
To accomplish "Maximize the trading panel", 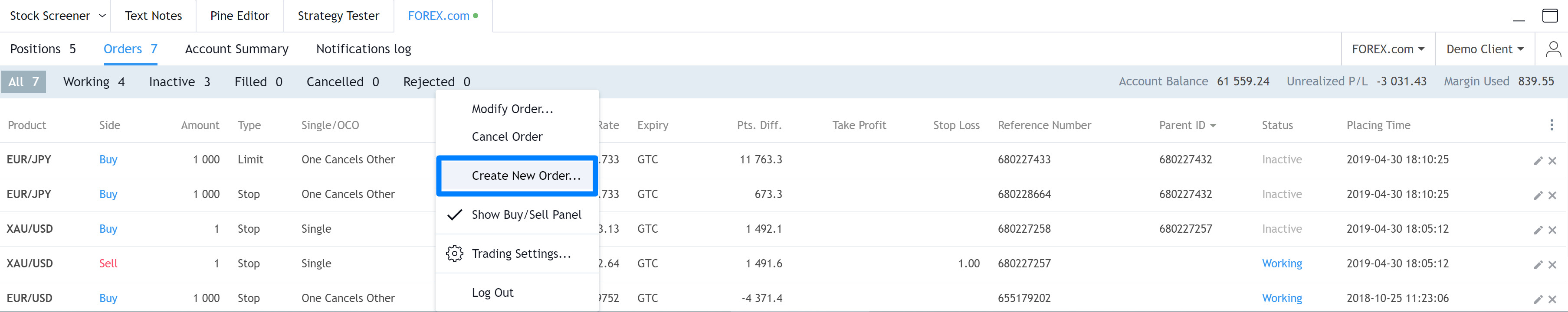I will click(x=1550, y=15).
